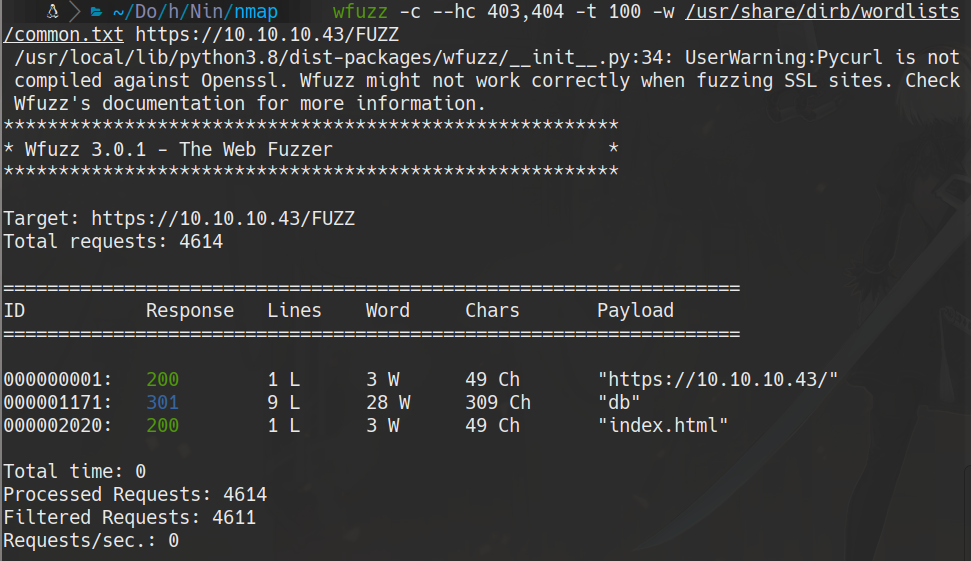Click the "https://10.10.10.43/" payload
The image size is (971, 561).
click(x=718, y=380)
